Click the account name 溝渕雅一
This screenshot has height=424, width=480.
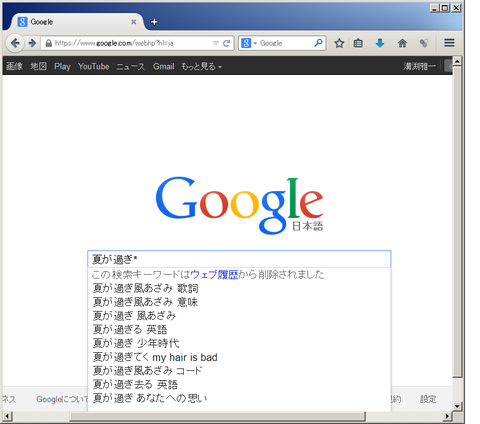[419, 66]
